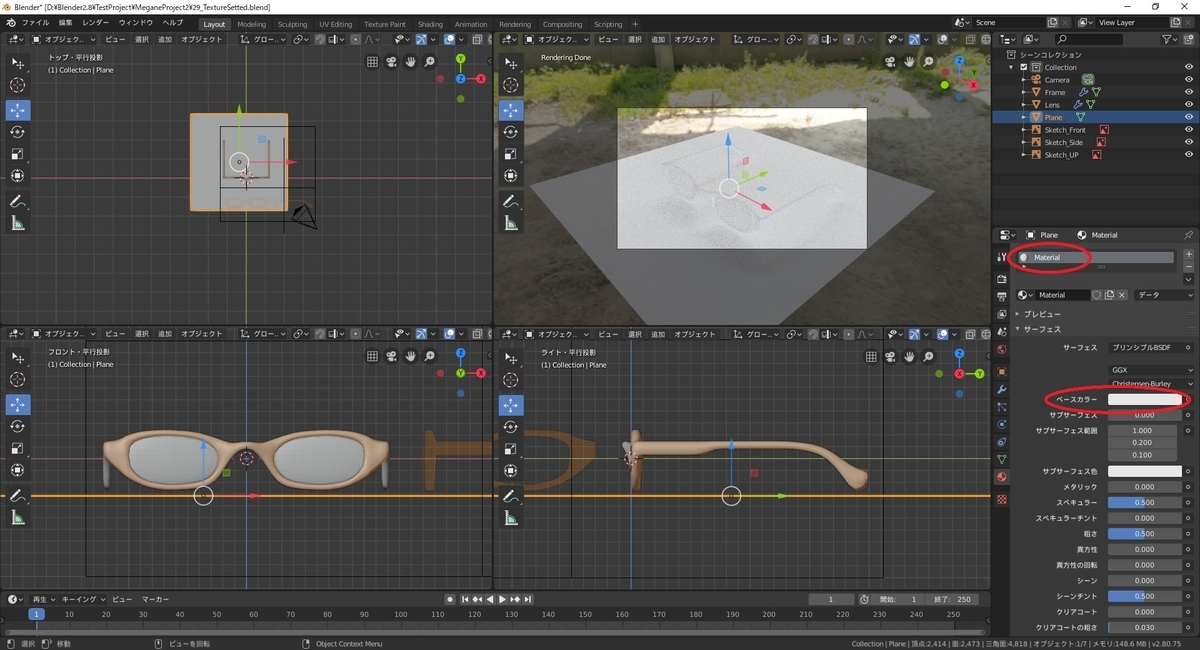Viewport: 1200px width, 650px height.
Task: Switch to the UV Editing workspace tab
Action: coord(336,24)
